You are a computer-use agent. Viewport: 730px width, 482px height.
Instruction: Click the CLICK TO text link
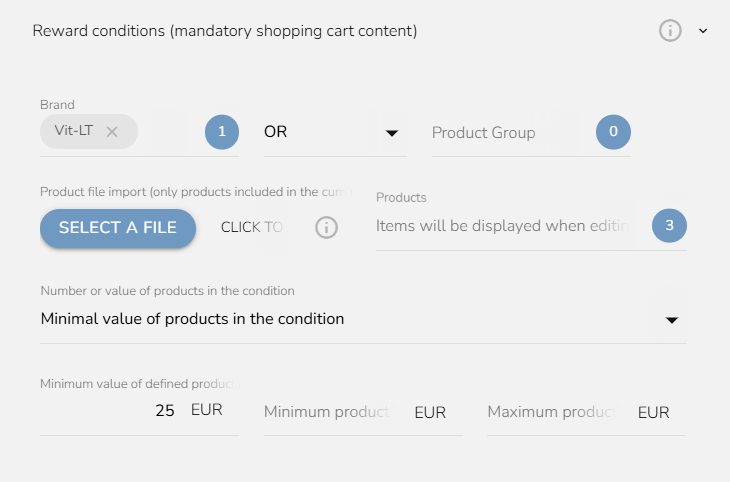tap(252, 228)
